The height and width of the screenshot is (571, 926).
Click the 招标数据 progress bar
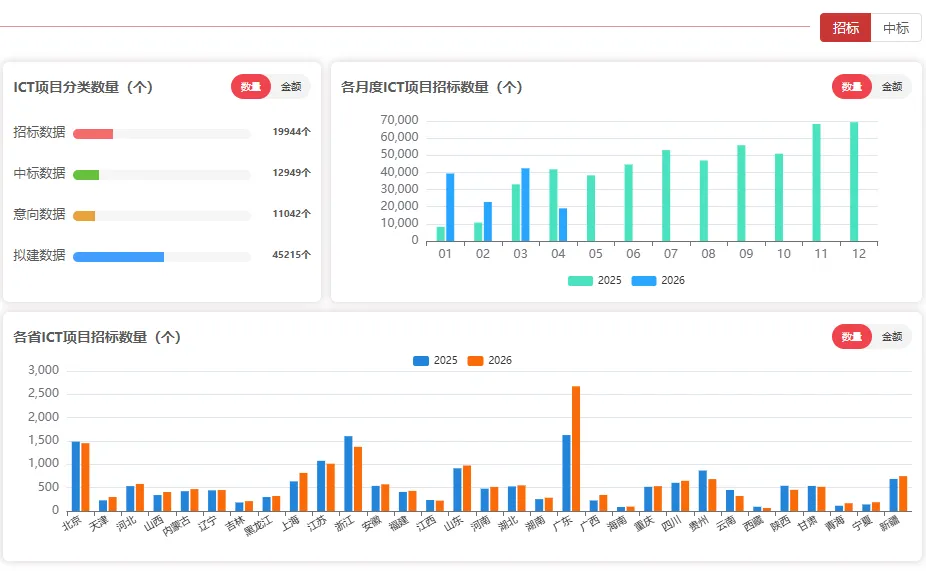pos(162,134)
